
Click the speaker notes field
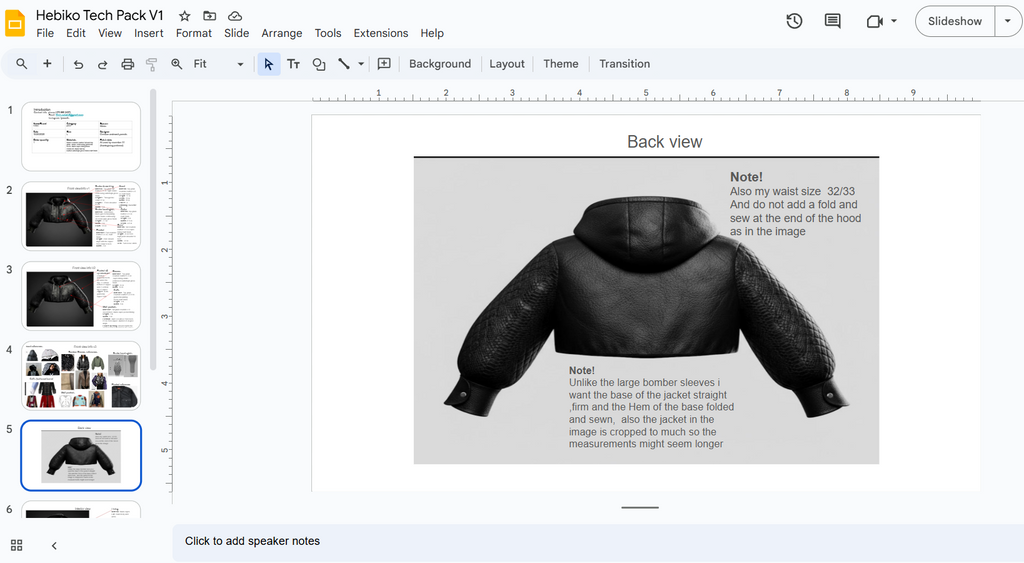coord(252,541)
